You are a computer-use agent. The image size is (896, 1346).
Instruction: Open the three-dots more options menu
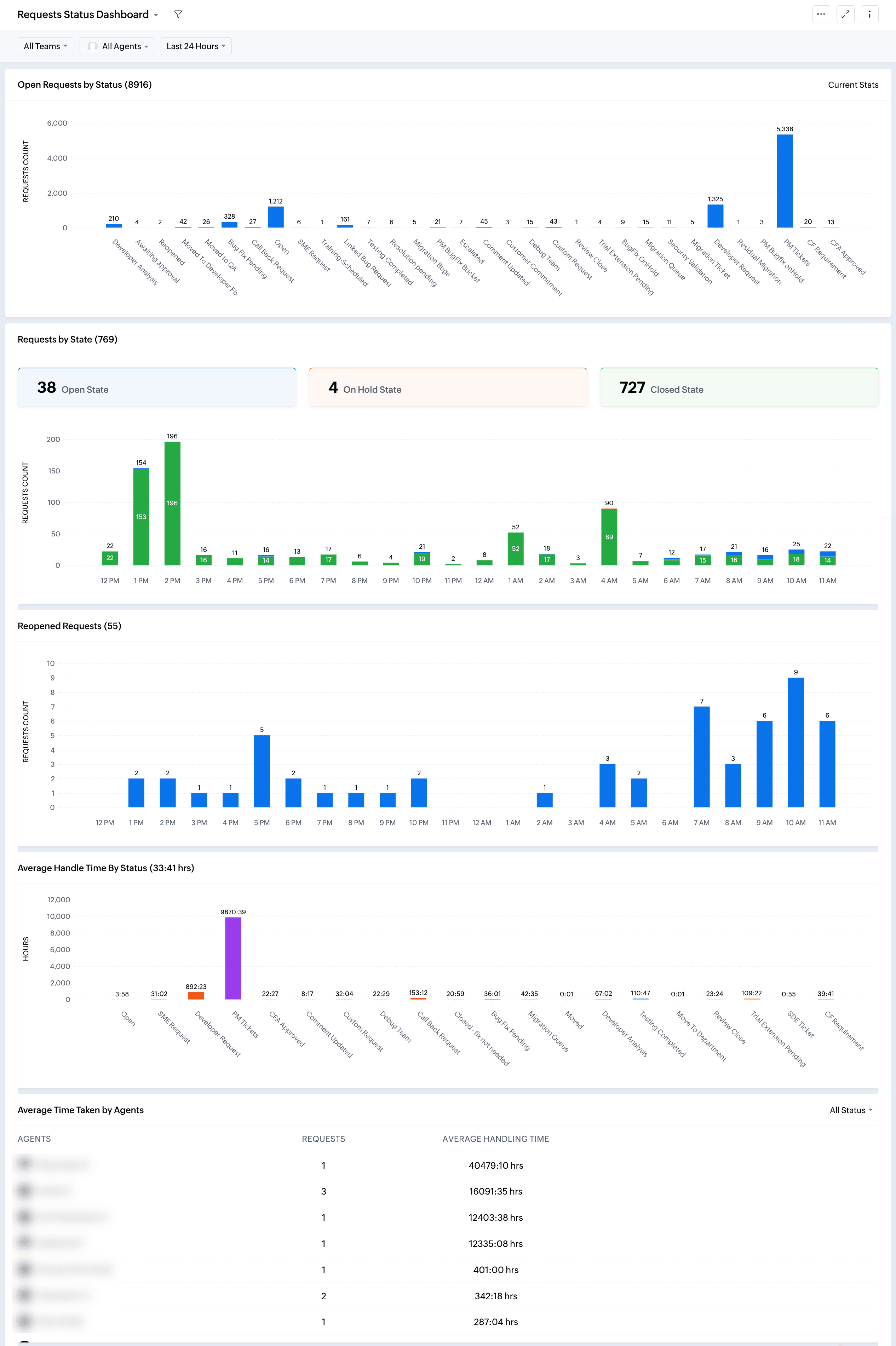point(821,14)
